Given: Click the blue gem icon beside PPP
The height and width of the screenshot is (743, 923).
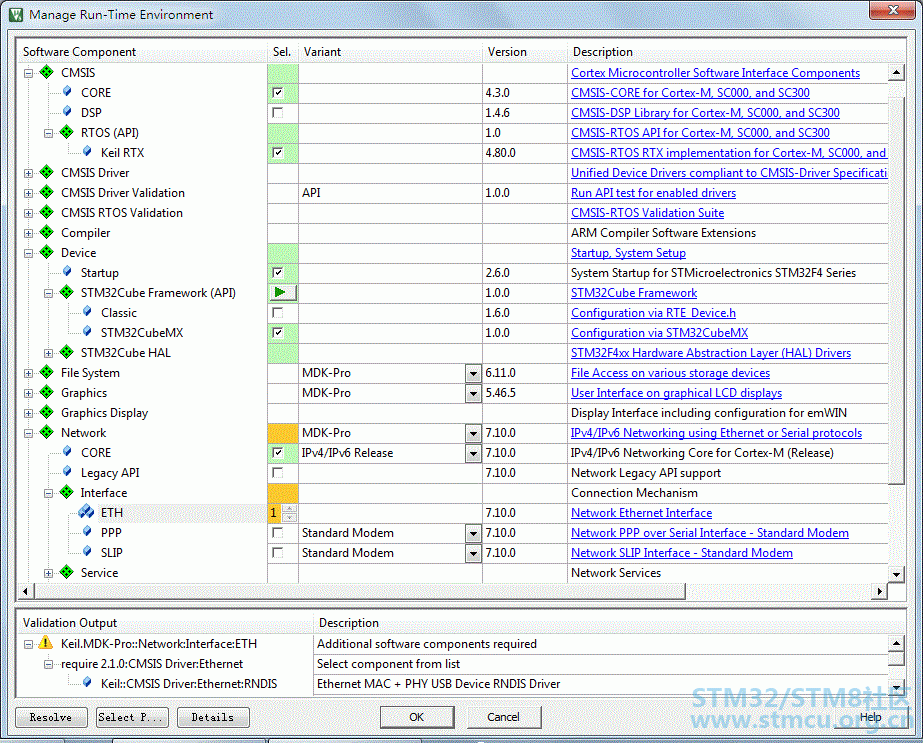Looking at the screenshot, I should tap(87, 532).
